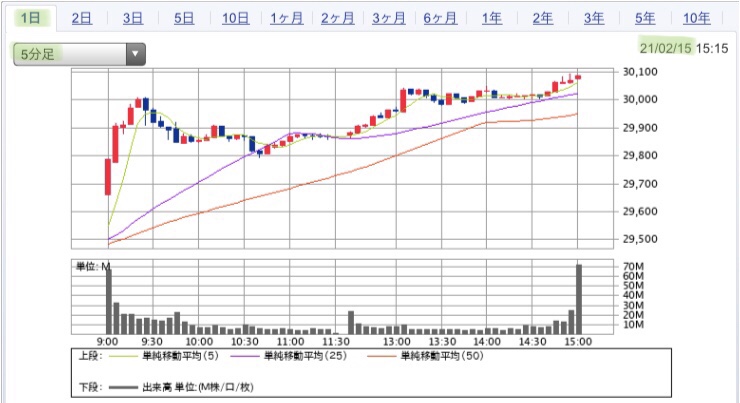Image resolution: width=740 pixels, height=403 pixels.
Task: Click the green line swatch for 移動平均(5)
Action: click(x=123, y=357)
